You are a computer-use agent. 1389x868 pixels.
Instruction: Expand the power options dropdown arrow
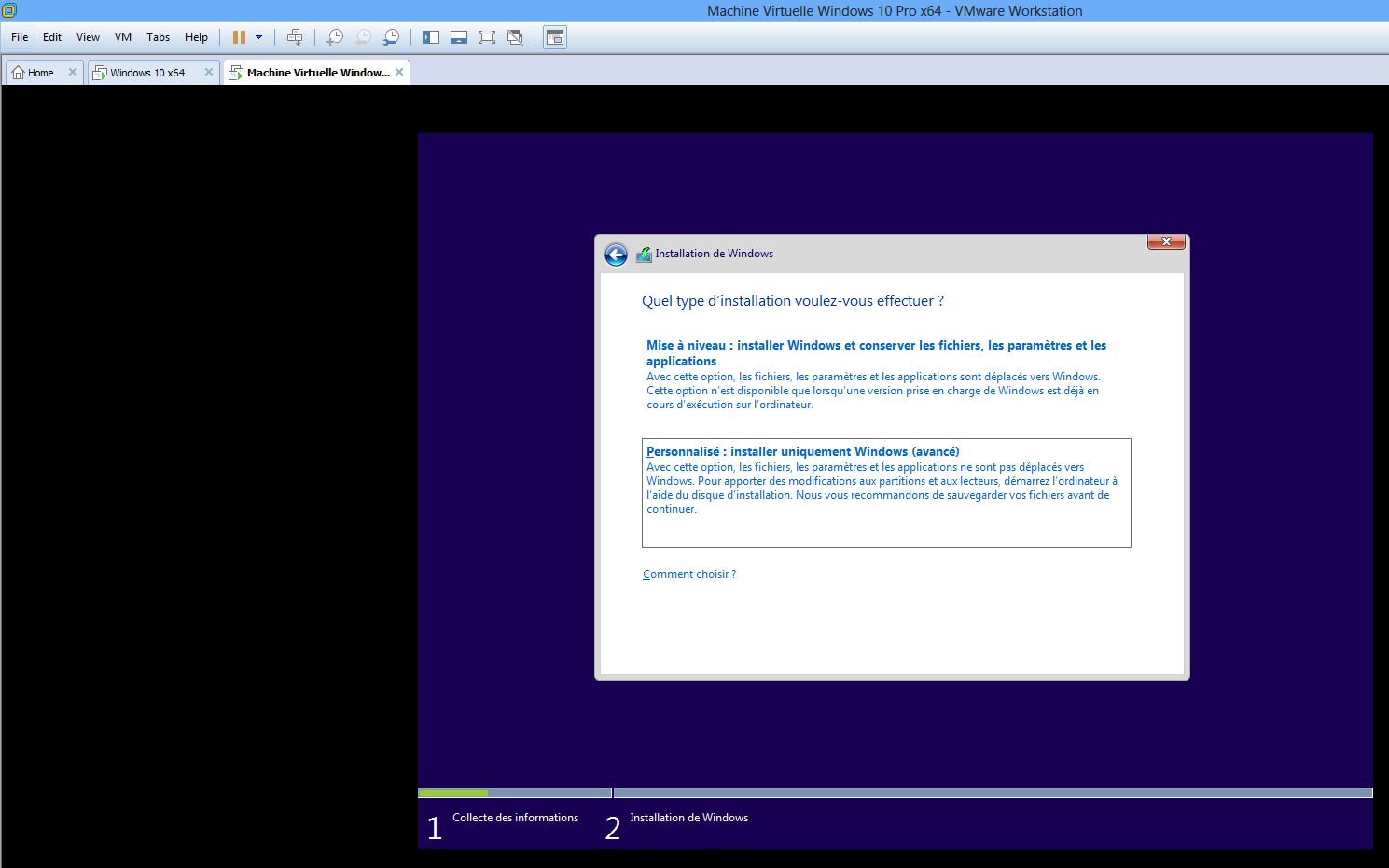coord(258,37)
